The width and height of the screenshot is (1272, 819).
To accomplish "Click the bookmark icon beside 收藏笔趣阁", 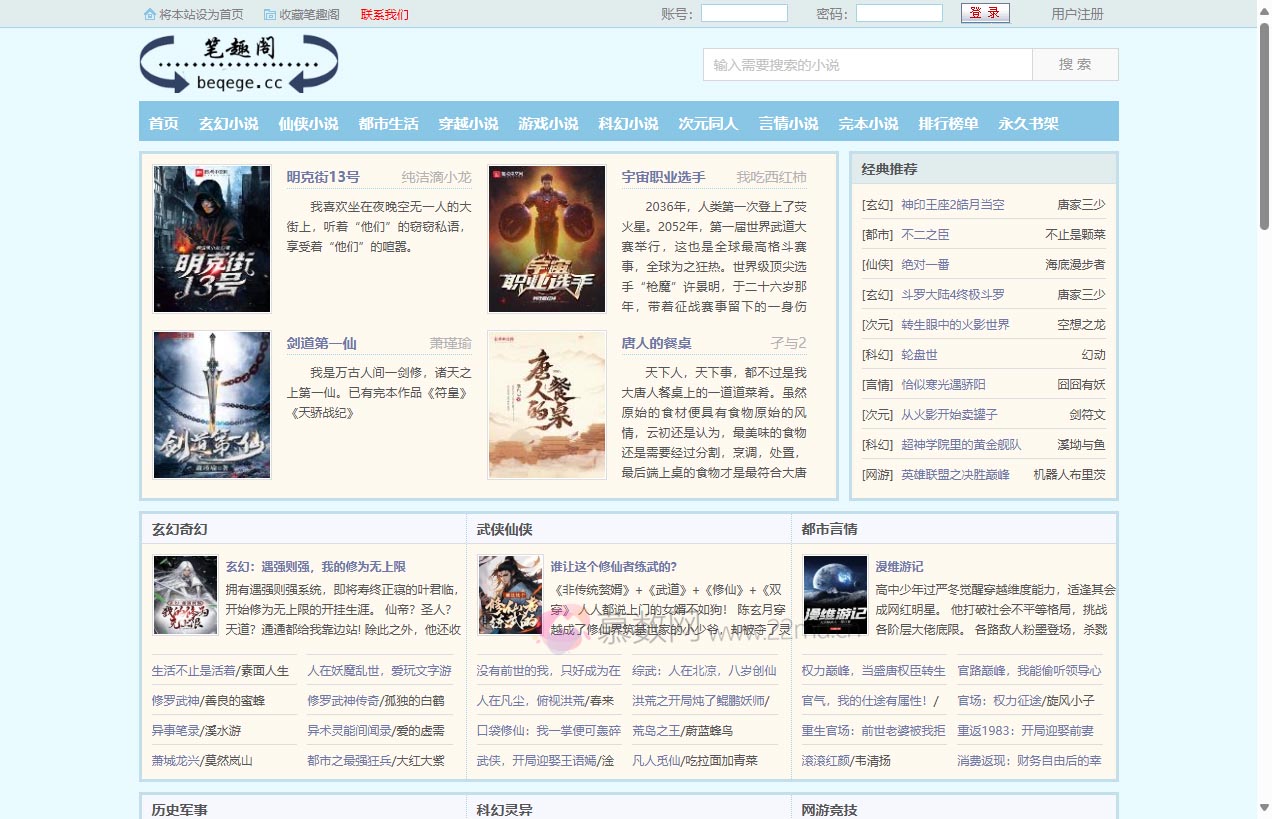I will [x=270, y=14].
